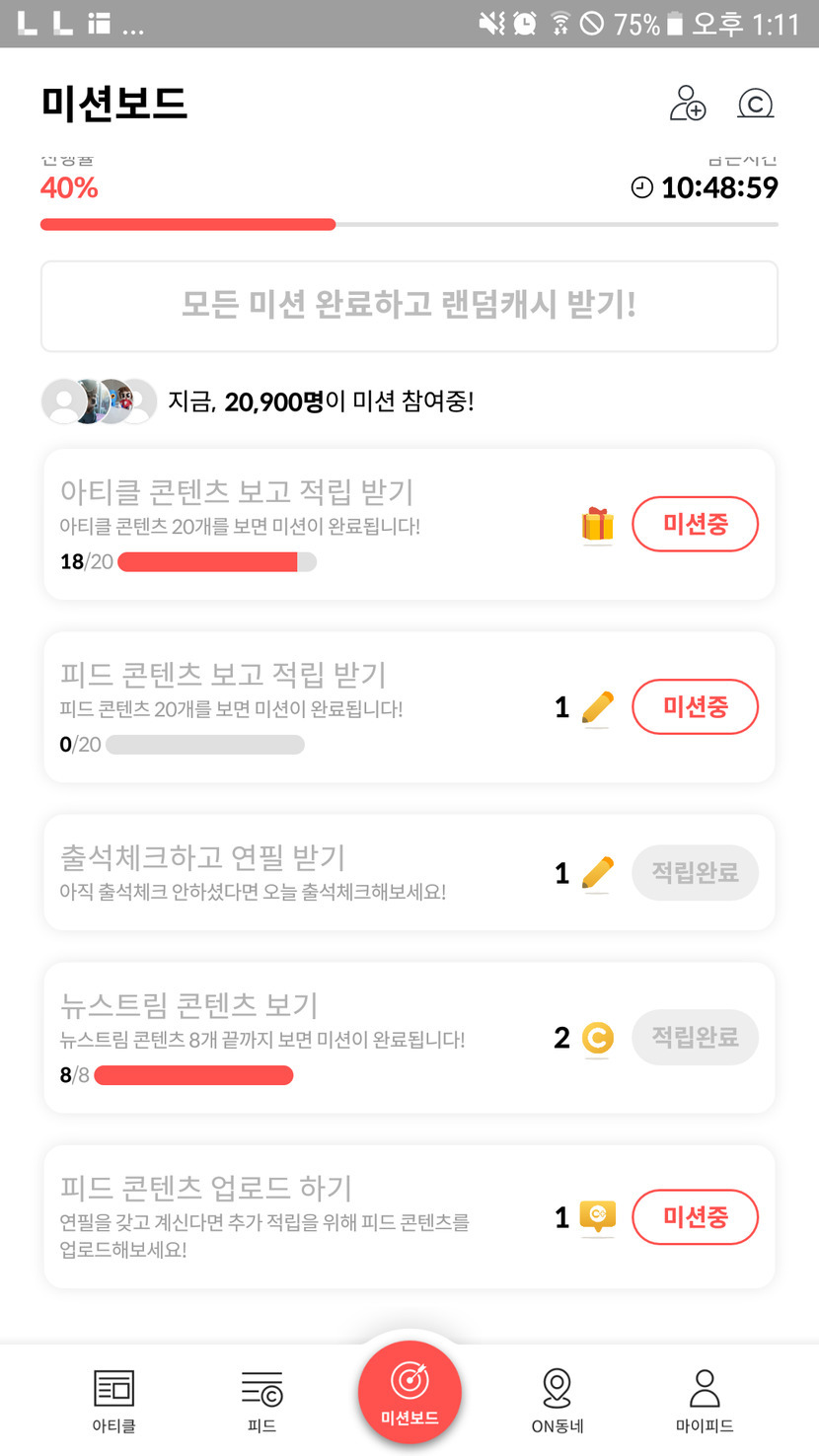Open the cash coin icon in header

(x=755, y=104)
